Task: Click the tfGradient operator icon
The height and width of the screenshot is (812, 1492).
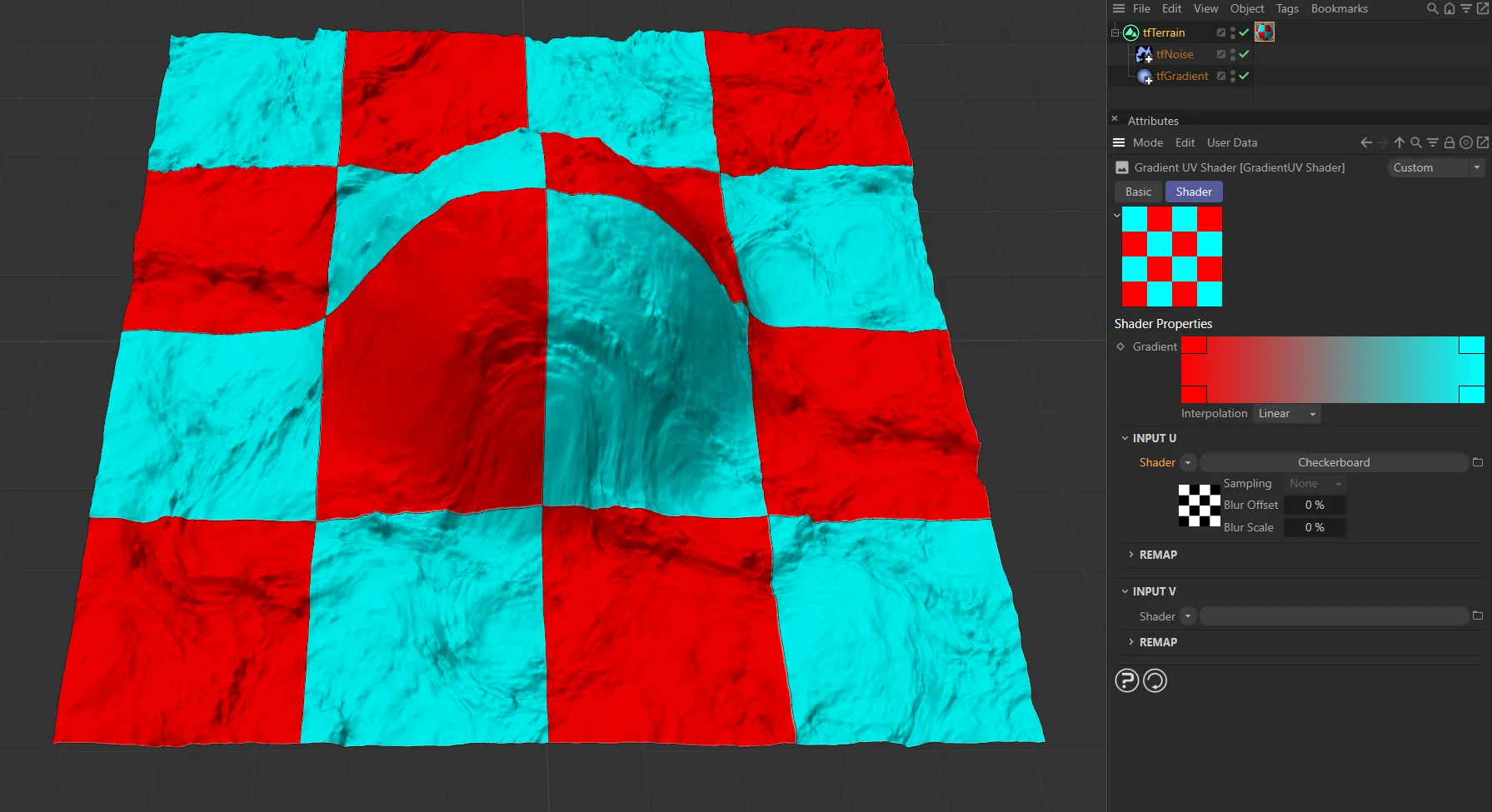Action: click(x=1145, y=76)
